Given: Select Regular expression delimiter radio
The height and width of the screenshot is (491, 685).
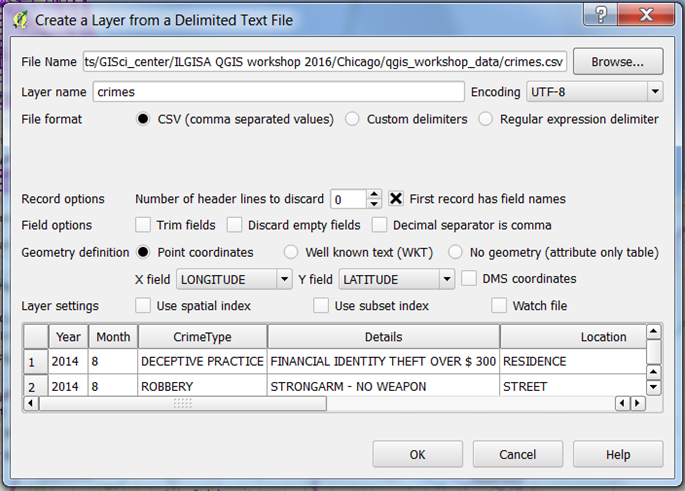Looking at the screenshot, I should tap(485, 119).
